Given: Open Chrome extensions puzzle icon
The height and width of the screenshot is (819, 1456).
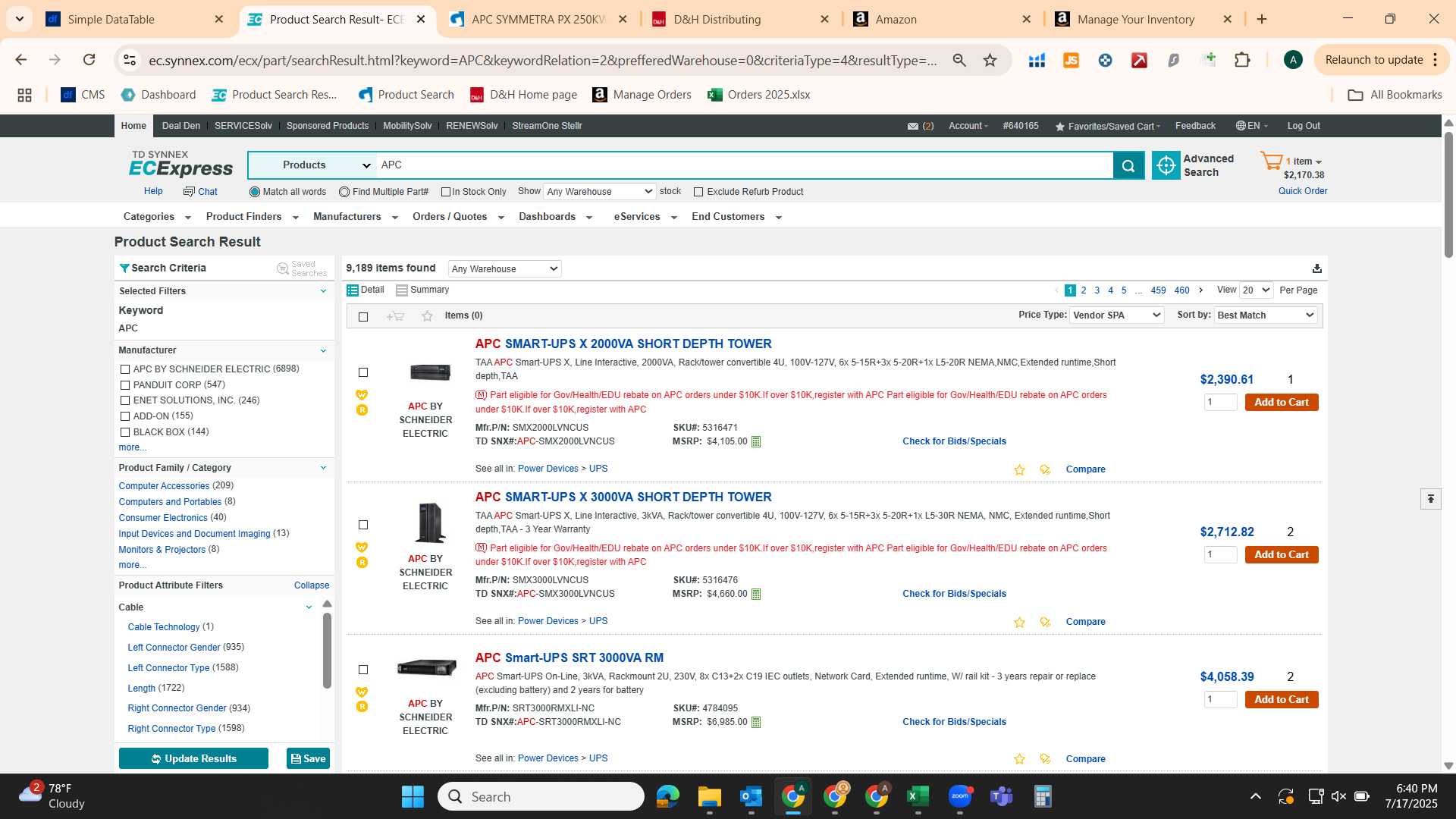Looking at the screenshot, I should (x=1242, y=60).
